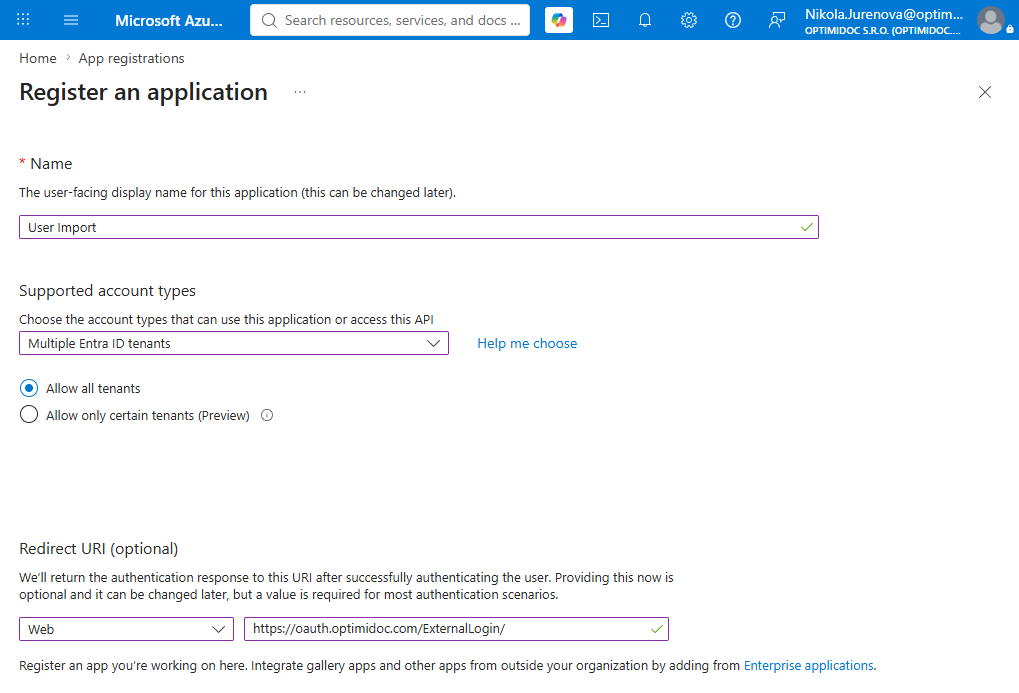This screenshot has height=693, width=1019.
Task: Go to App registrations breadcrumb
Action: click(x=131, y=59)
